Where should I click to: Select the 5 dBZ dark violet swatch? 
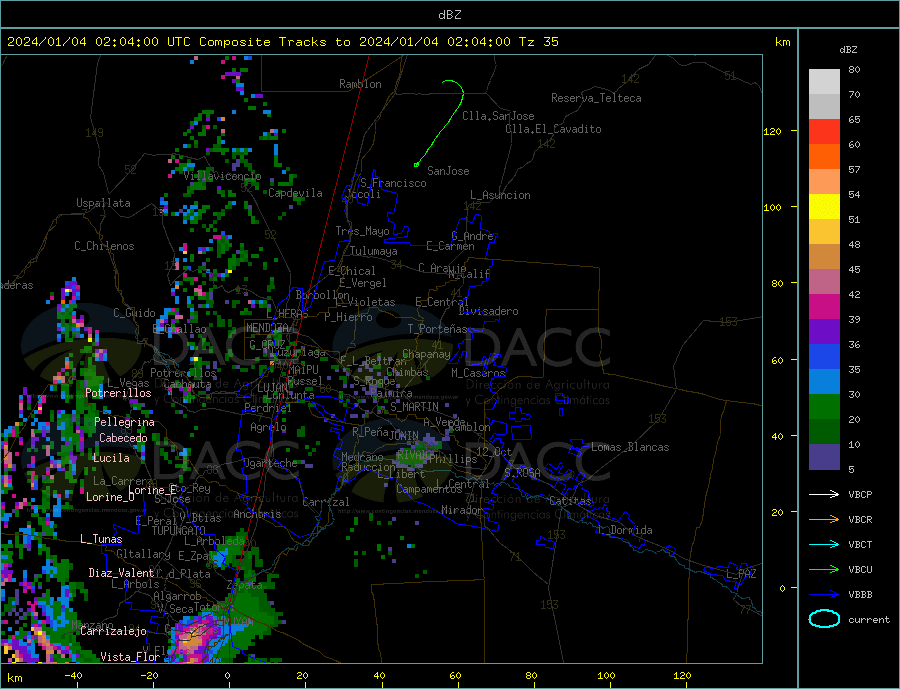point(824,456)
